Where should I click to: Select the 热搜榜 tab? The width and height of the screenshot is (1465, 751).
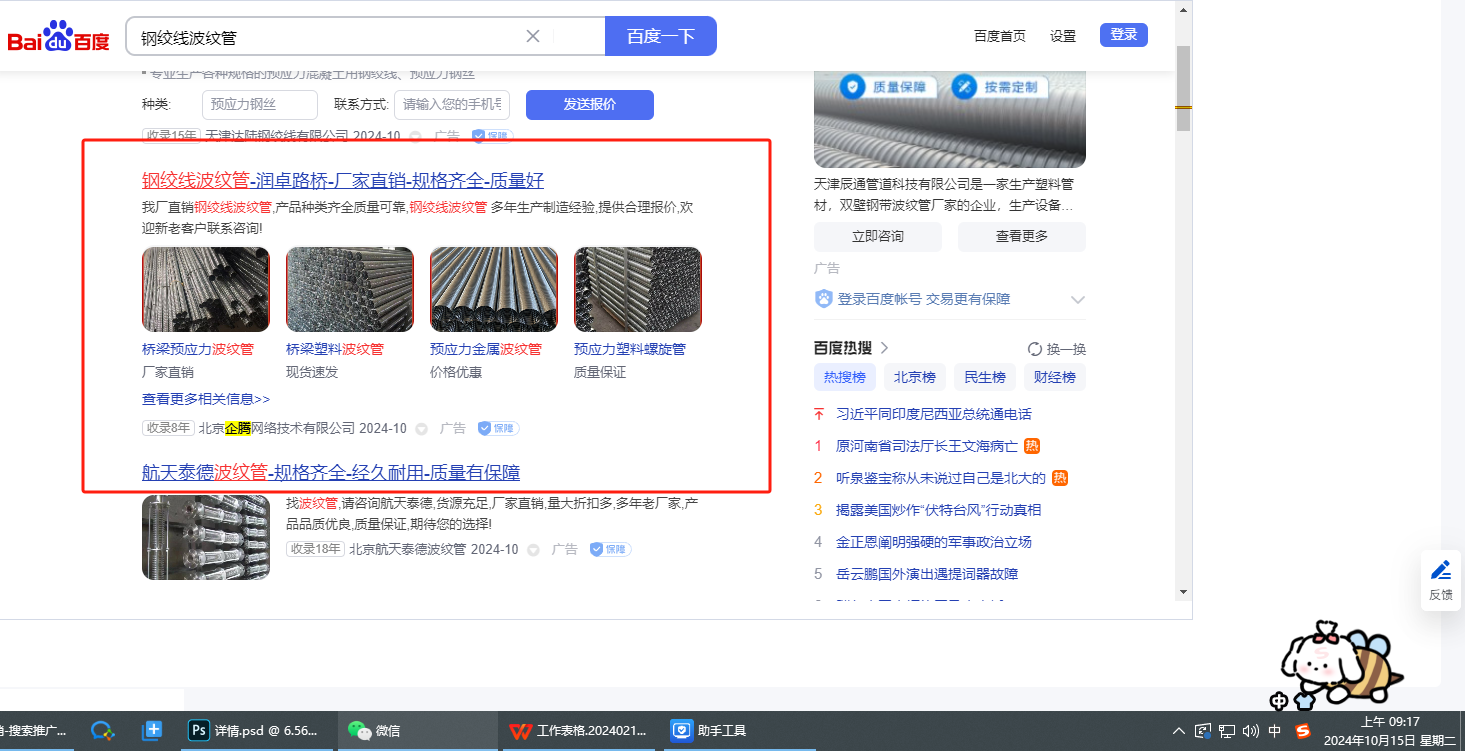click(845, 377)
